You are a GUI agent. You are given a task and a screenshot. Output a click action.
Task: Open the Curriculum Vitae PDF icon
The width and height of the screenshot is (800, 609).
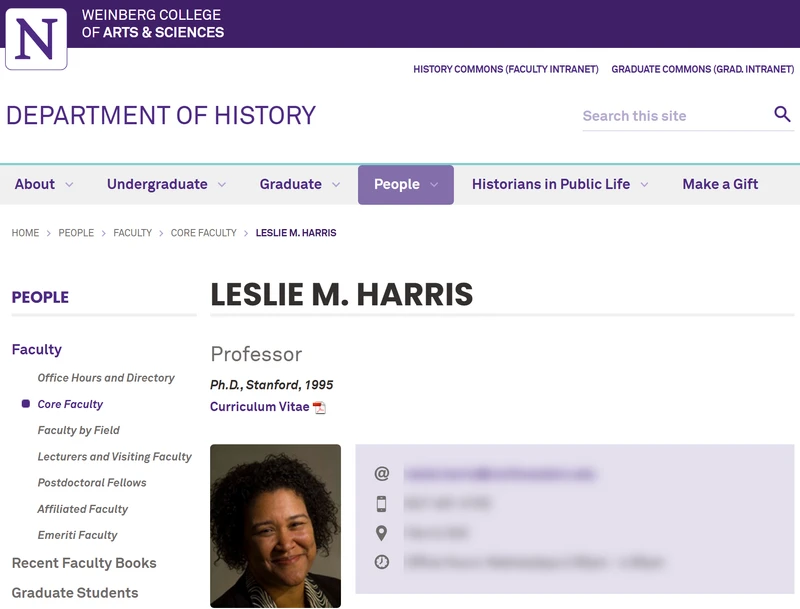tap(319, 408)
